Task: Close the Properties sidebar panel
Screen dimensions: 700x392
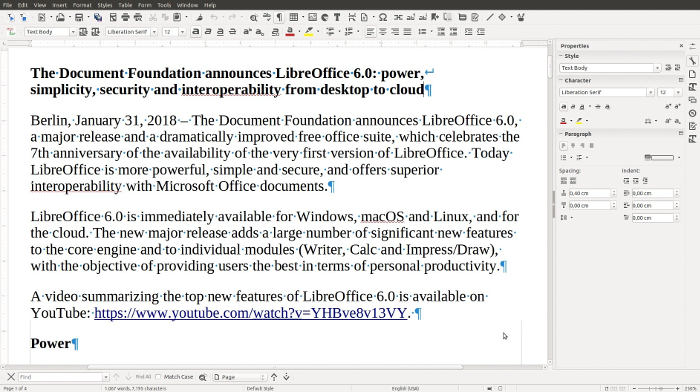Action: (681, 46)
